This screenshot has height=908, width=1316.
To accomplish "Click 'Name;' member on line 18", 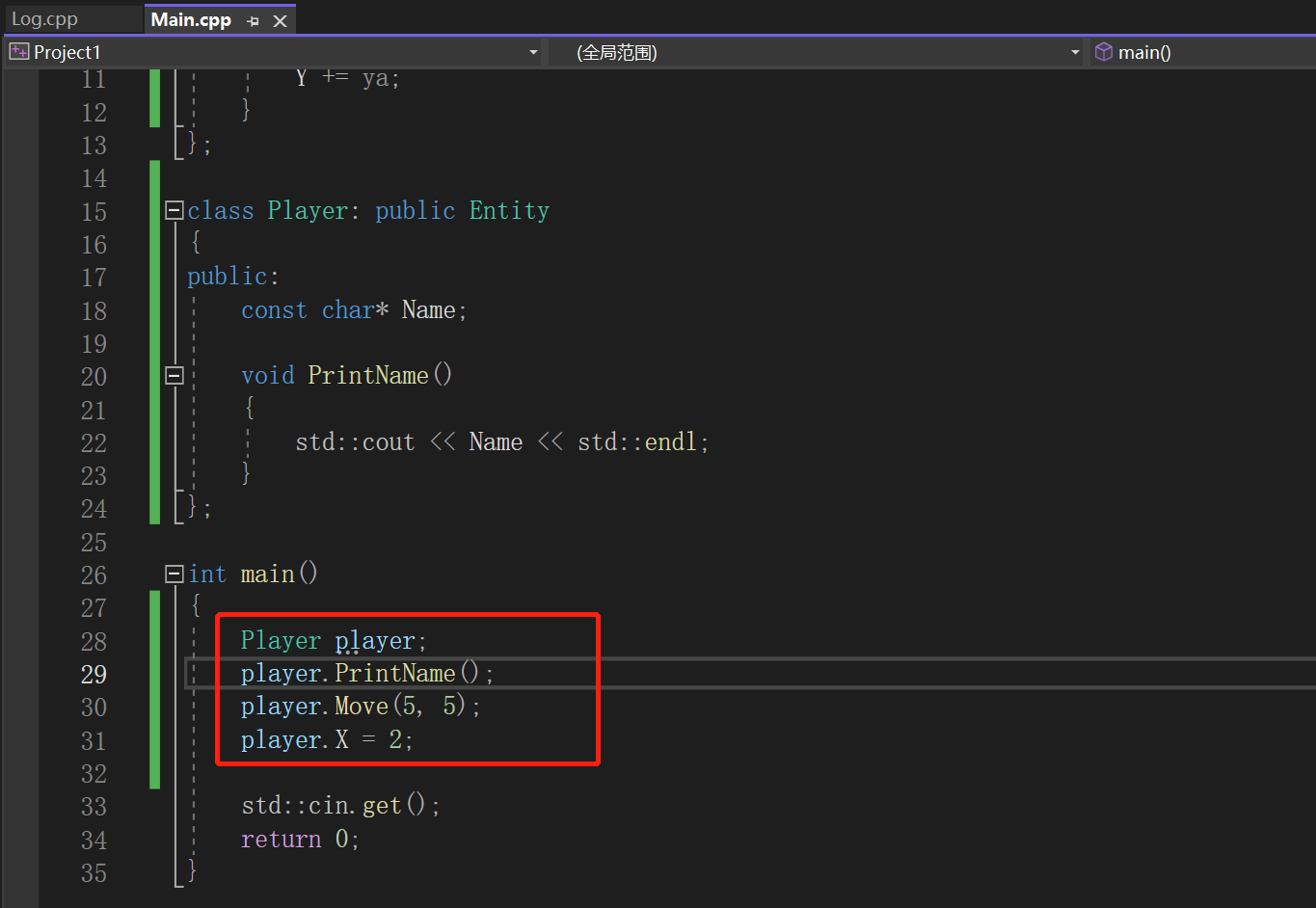I will pos(434,310).
